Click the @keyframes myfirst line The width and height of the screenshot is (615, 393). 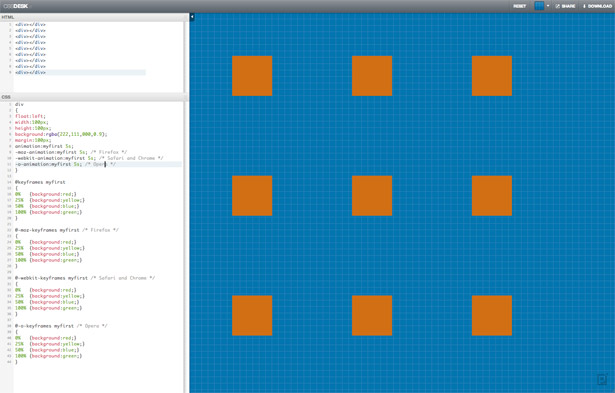pyautogui.click(x=40, y=182)
